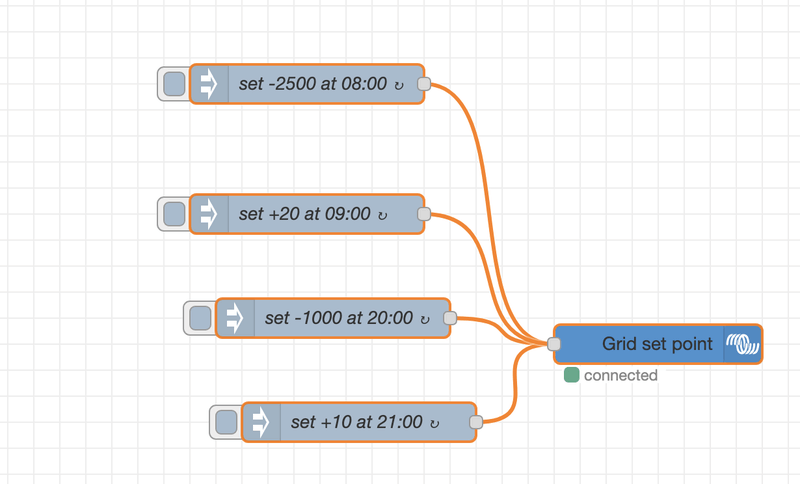Select the output port of 'set -1000 at 20:00'

pyautogui.click(x=450, y=318)
